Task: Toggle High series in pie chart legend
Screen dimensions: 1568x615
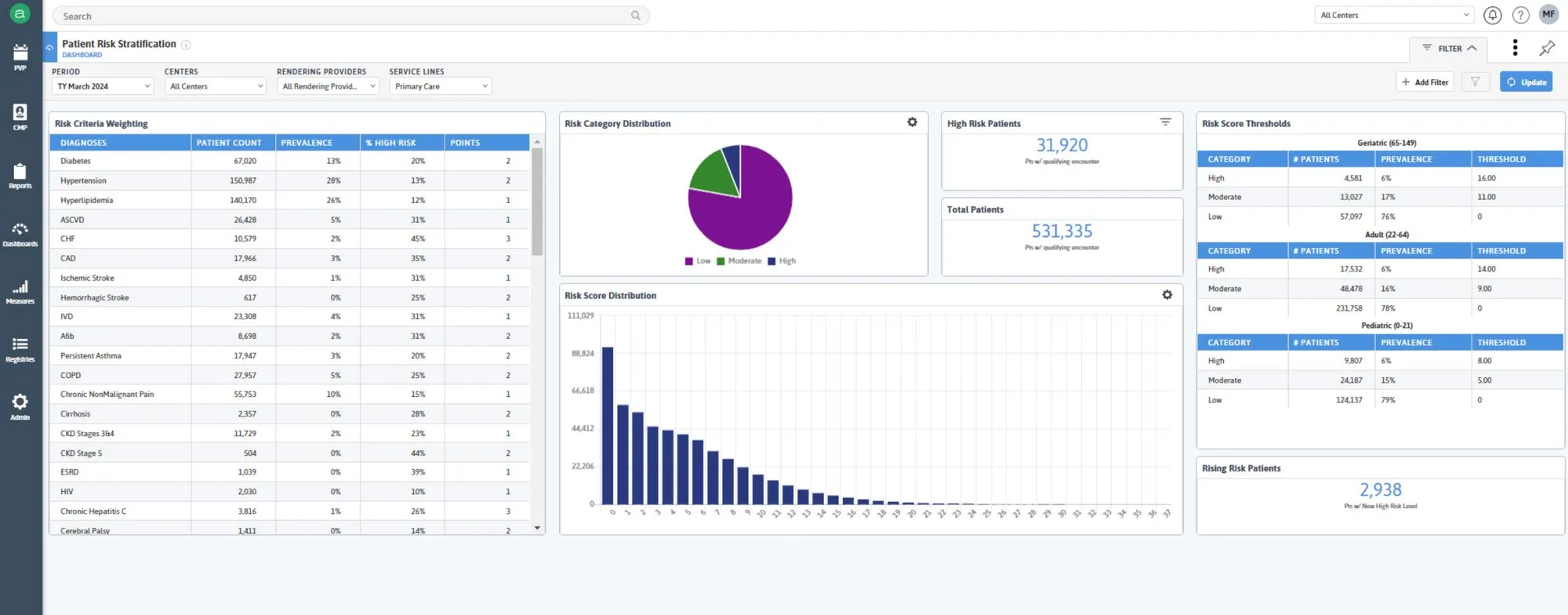Action: pyautogui.click(x=782, y=261)
